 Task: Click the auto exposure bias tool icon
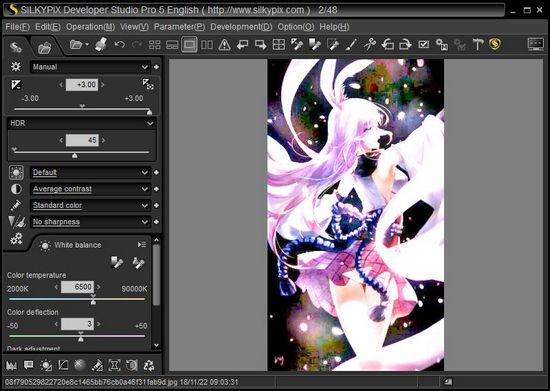tap(148, 84)
